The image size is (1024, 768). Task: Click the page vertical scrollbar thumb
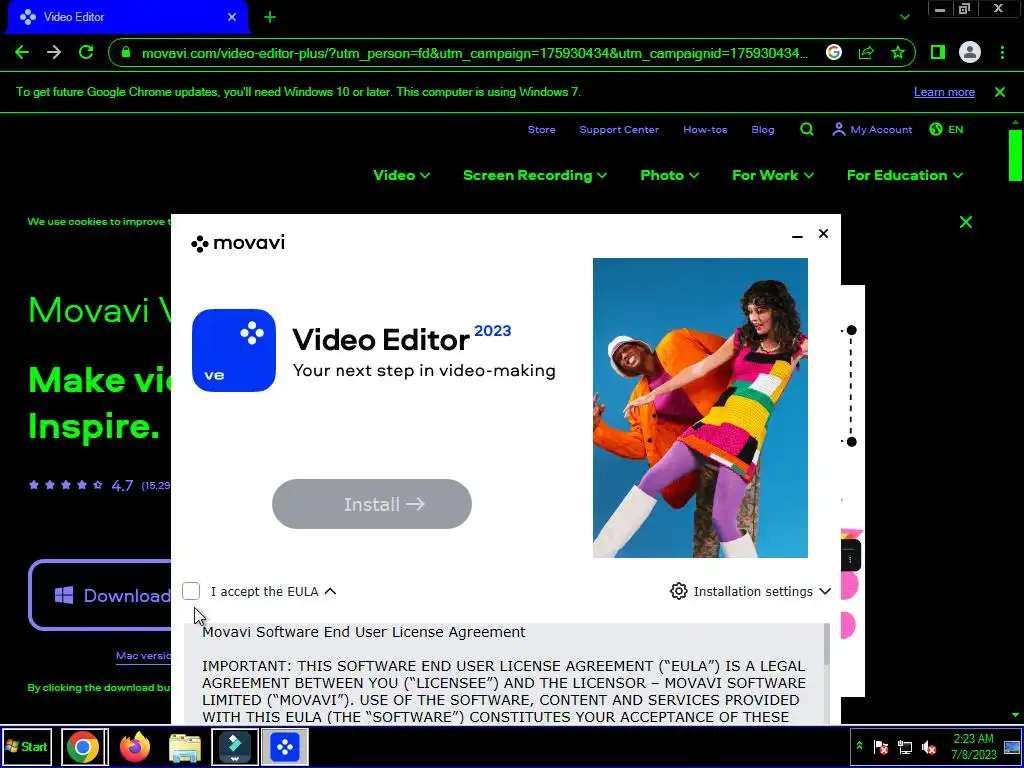coord(1015,155)
